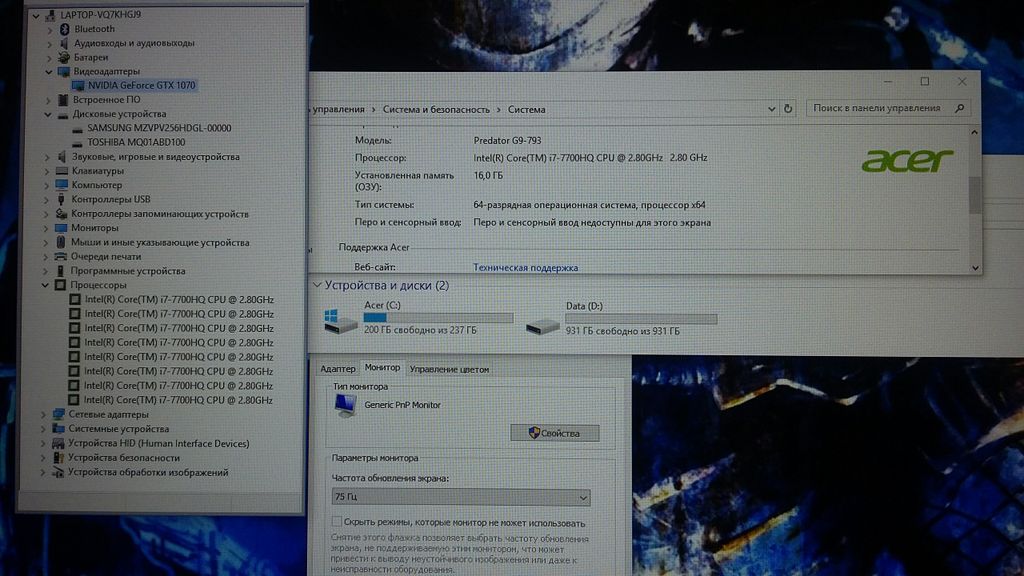Click the System window vertical scrollbar thumb

pyautogui.click(x=975, y=194)
